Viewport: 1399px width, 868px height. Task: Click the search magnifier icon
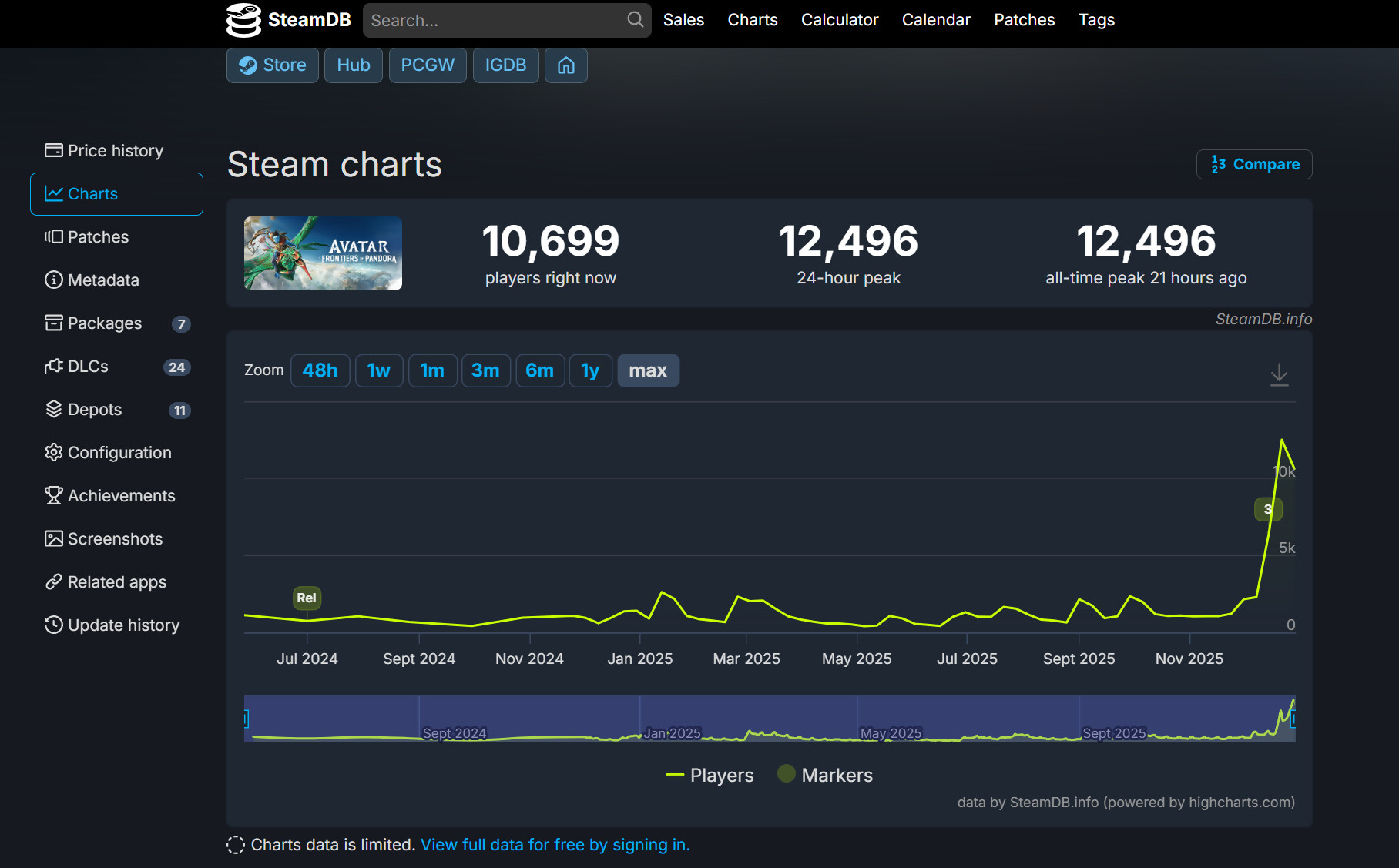[x=635, y=20]
